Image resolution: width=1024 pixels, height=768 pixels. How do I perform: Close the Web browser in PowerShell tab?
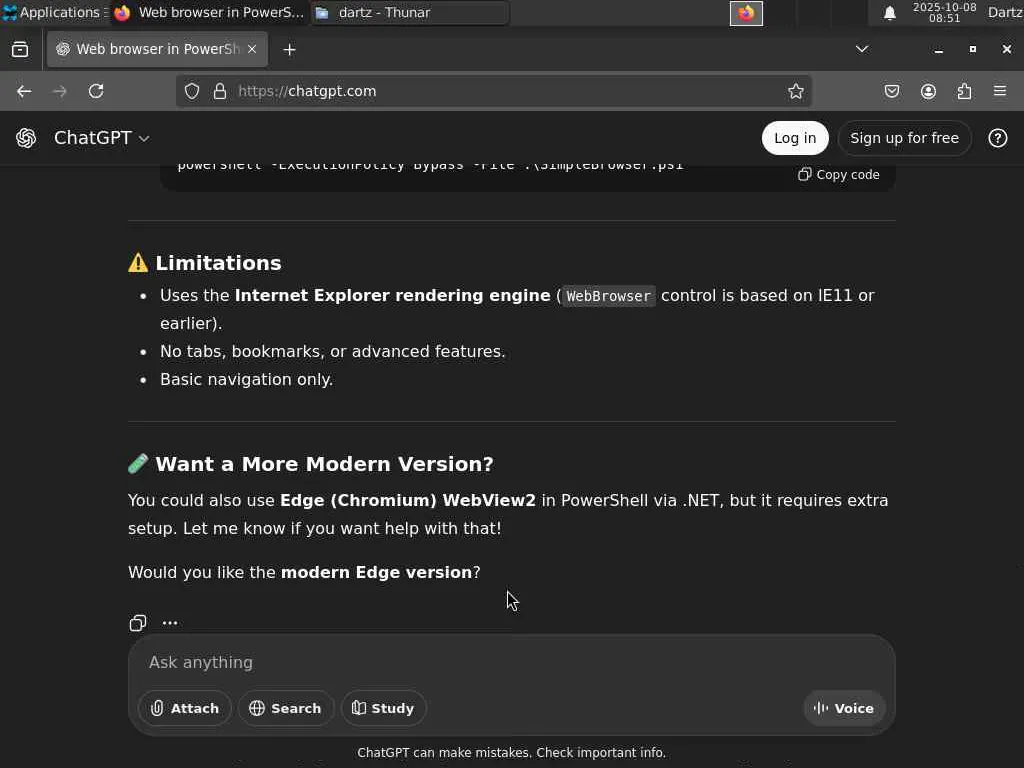252,49
